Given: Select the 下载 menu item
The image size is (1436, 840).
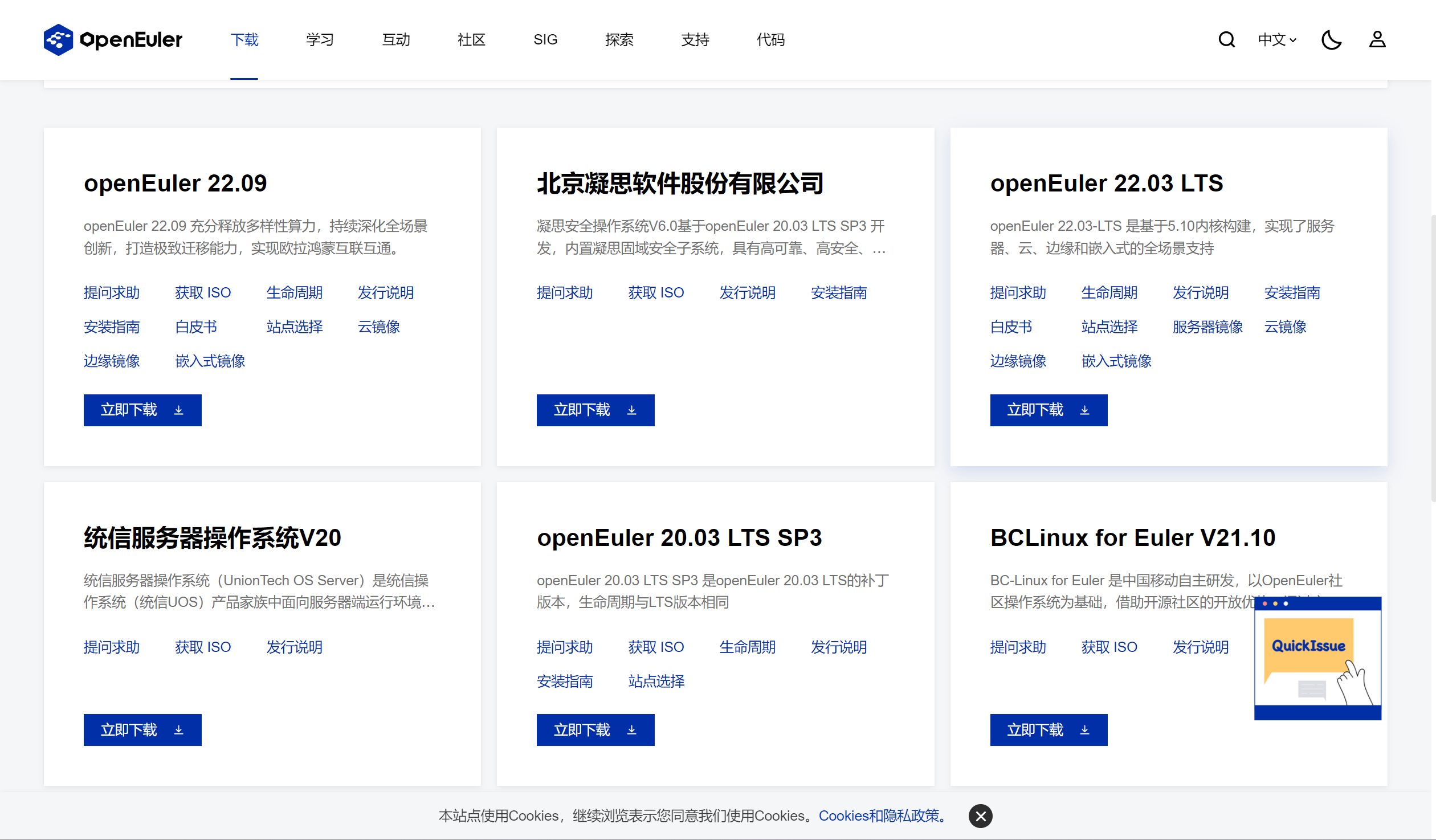Looking at the screenshot, I should [x=244, y=39].
